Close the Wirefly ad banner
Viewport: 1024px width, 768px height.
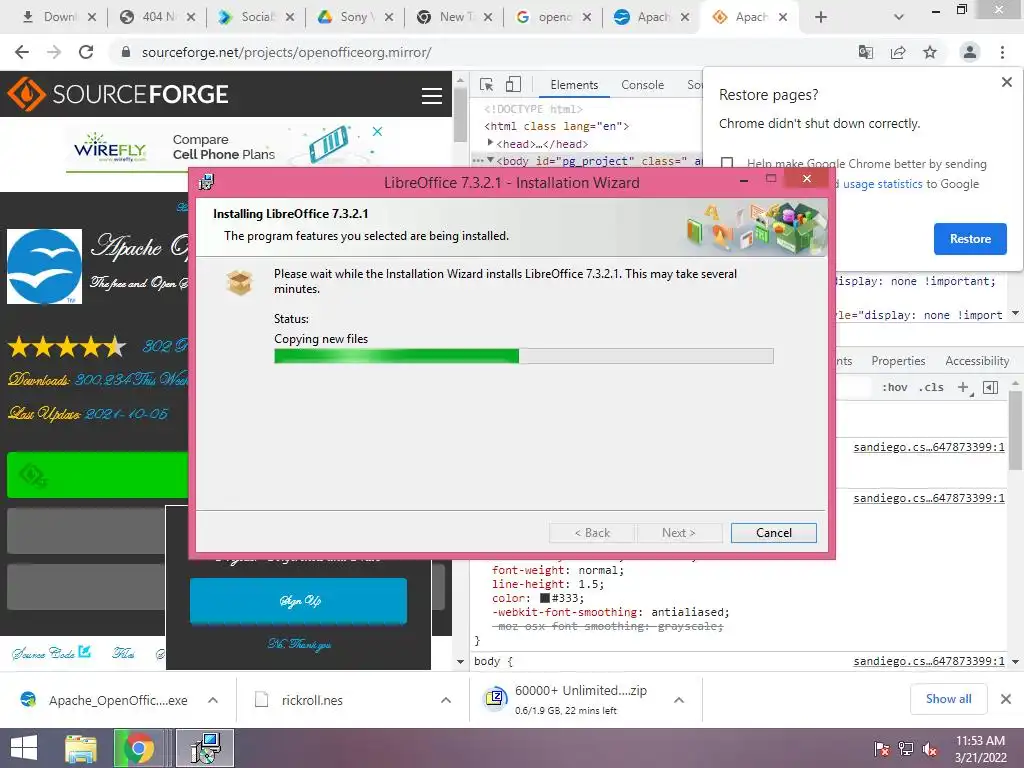coord(377,131)
